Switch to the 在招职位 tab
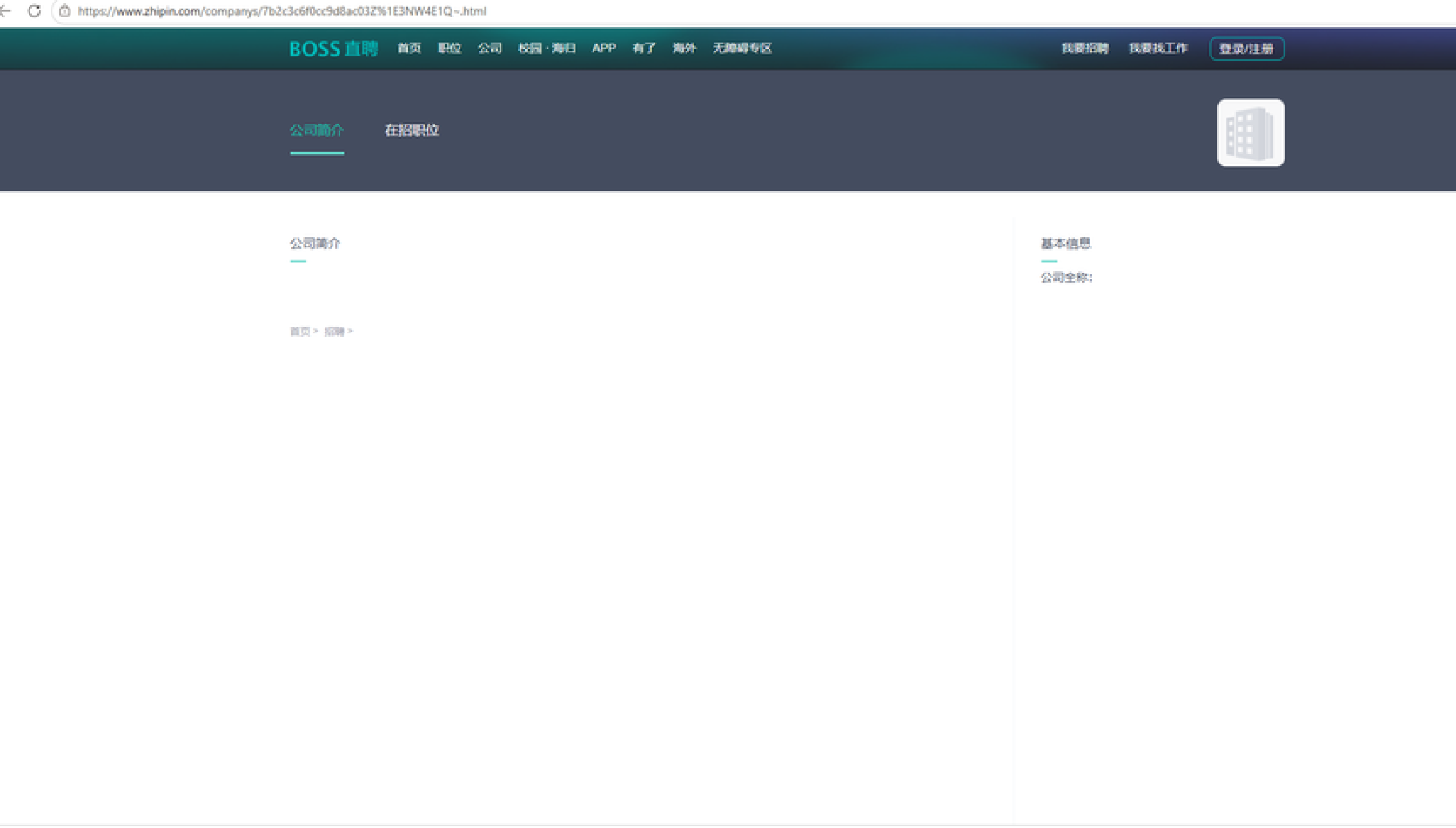The width and height of the screenshot is (1456, 828). (x=412, y=131)
